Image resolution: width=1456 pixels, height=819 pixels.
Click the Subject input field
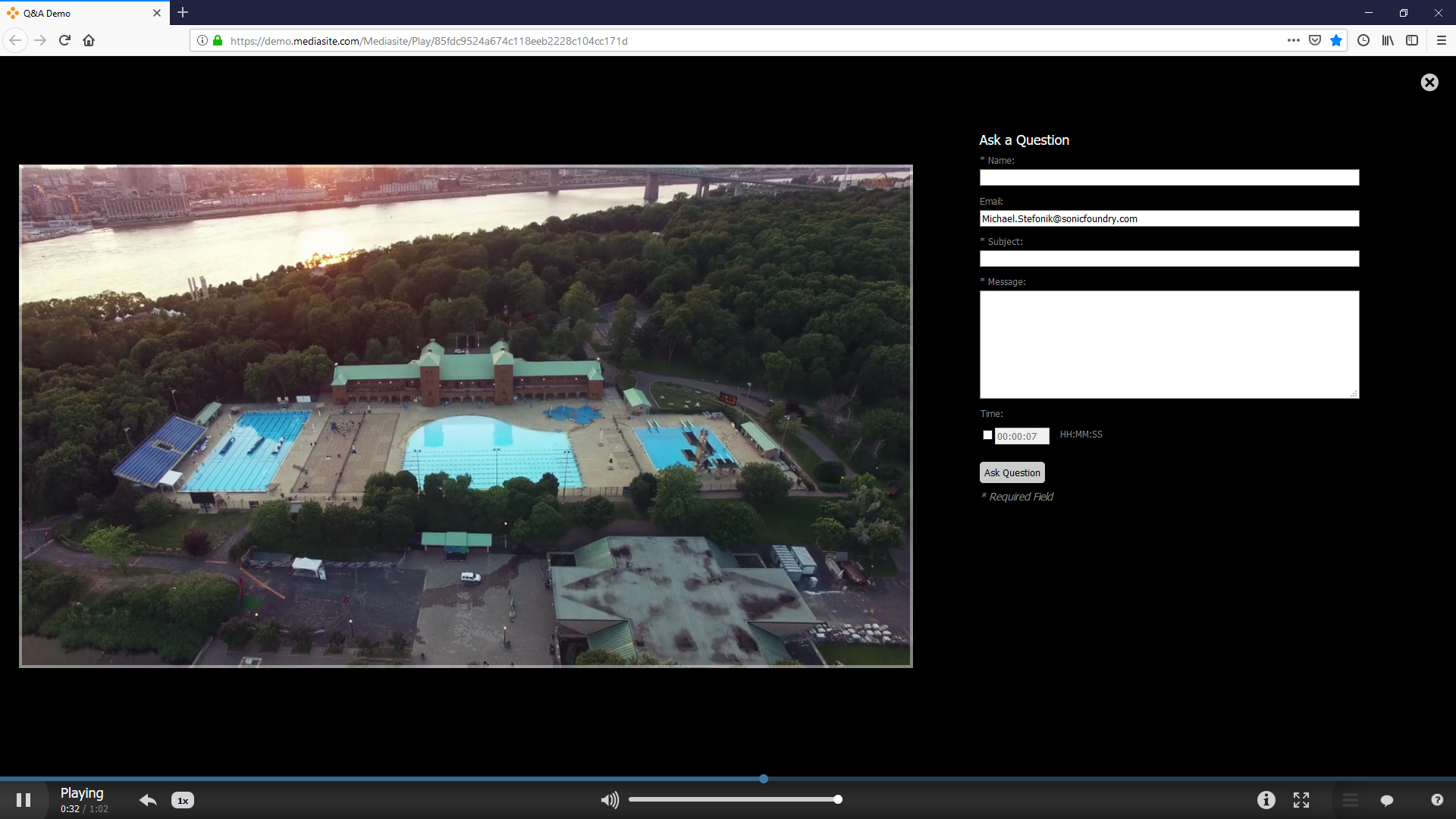coord(1169,259)
